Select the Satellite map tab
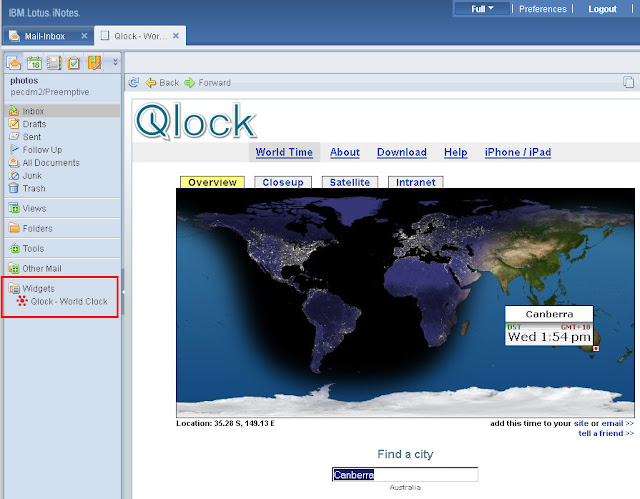The height and width of the screenshot is (499, 640). 350,182
